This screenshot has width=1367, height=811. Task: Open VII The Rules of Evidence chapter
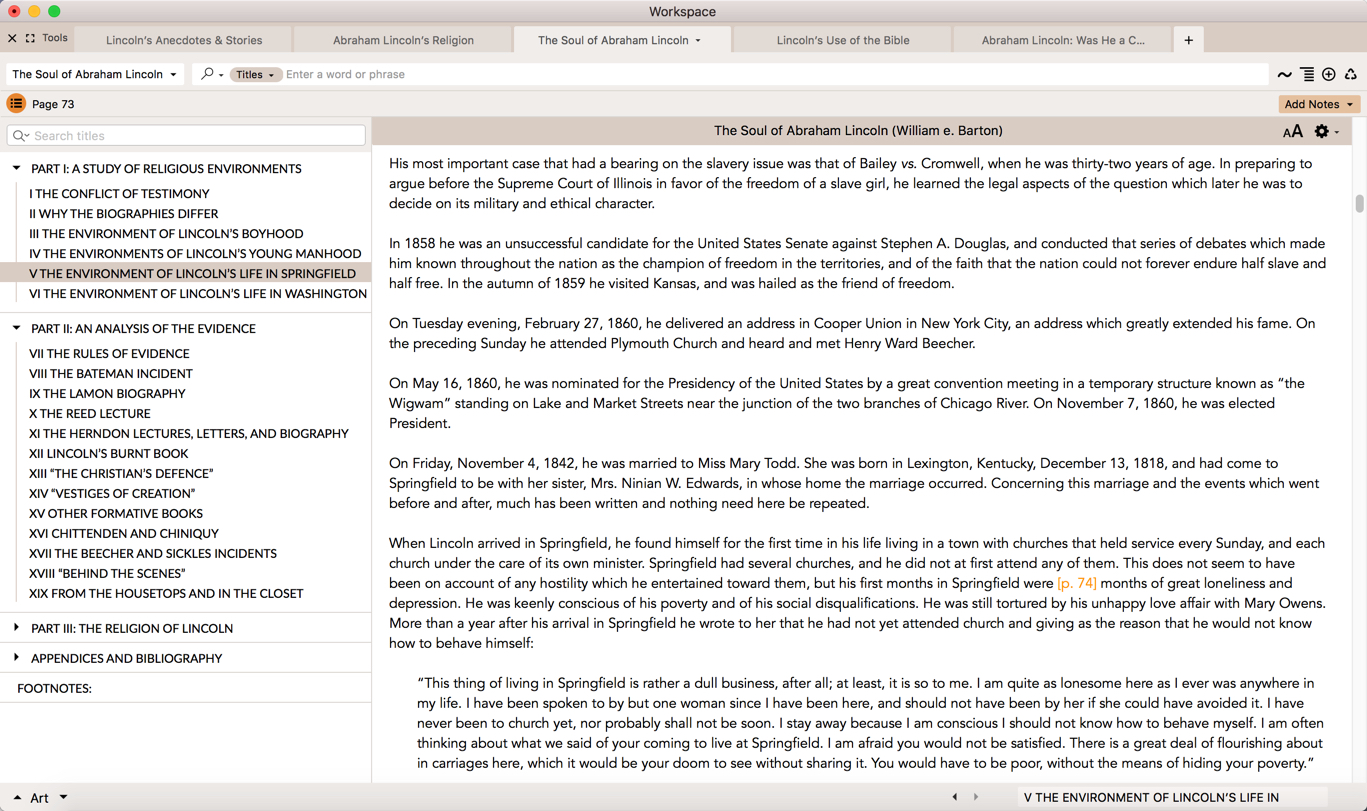pos(109,354)
